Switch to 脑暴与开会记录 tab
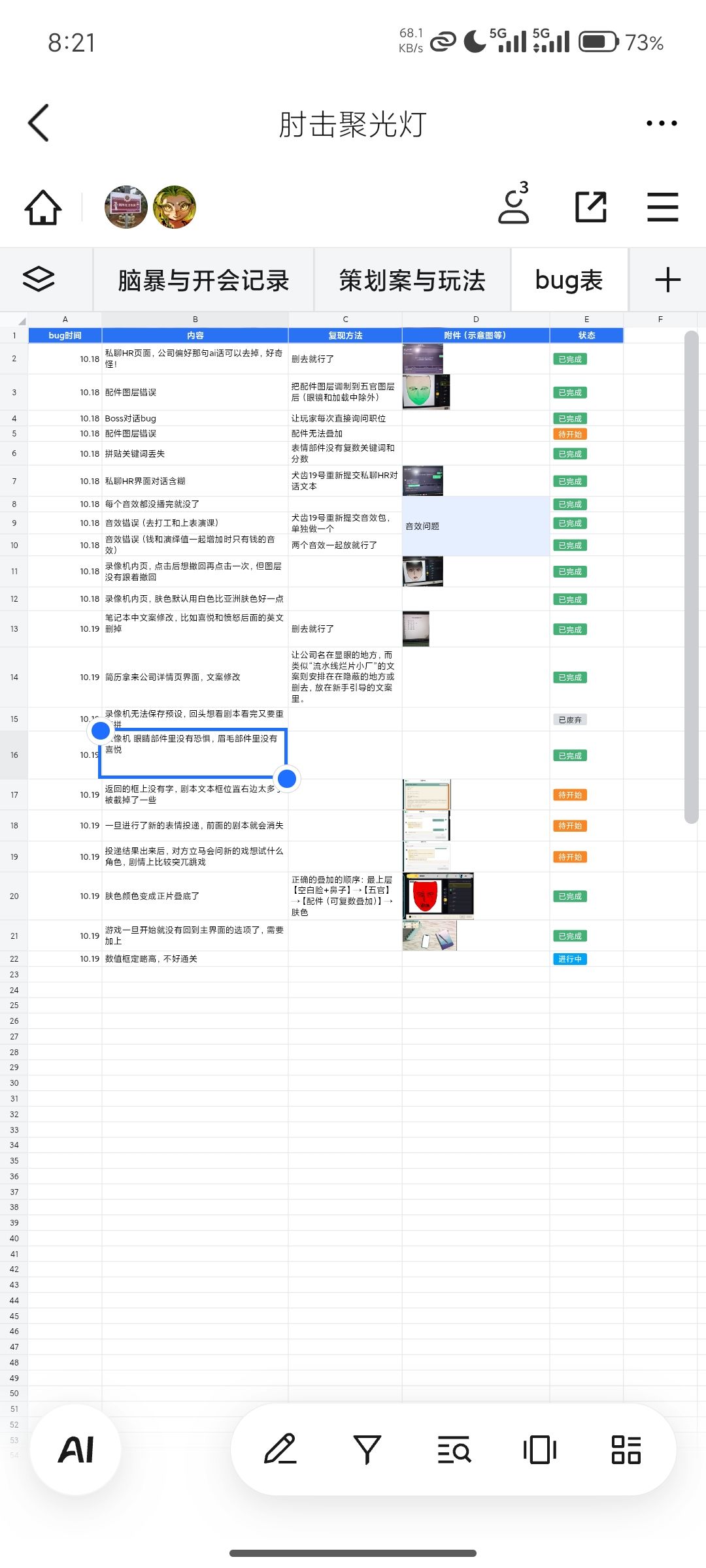 coord(203,280)
